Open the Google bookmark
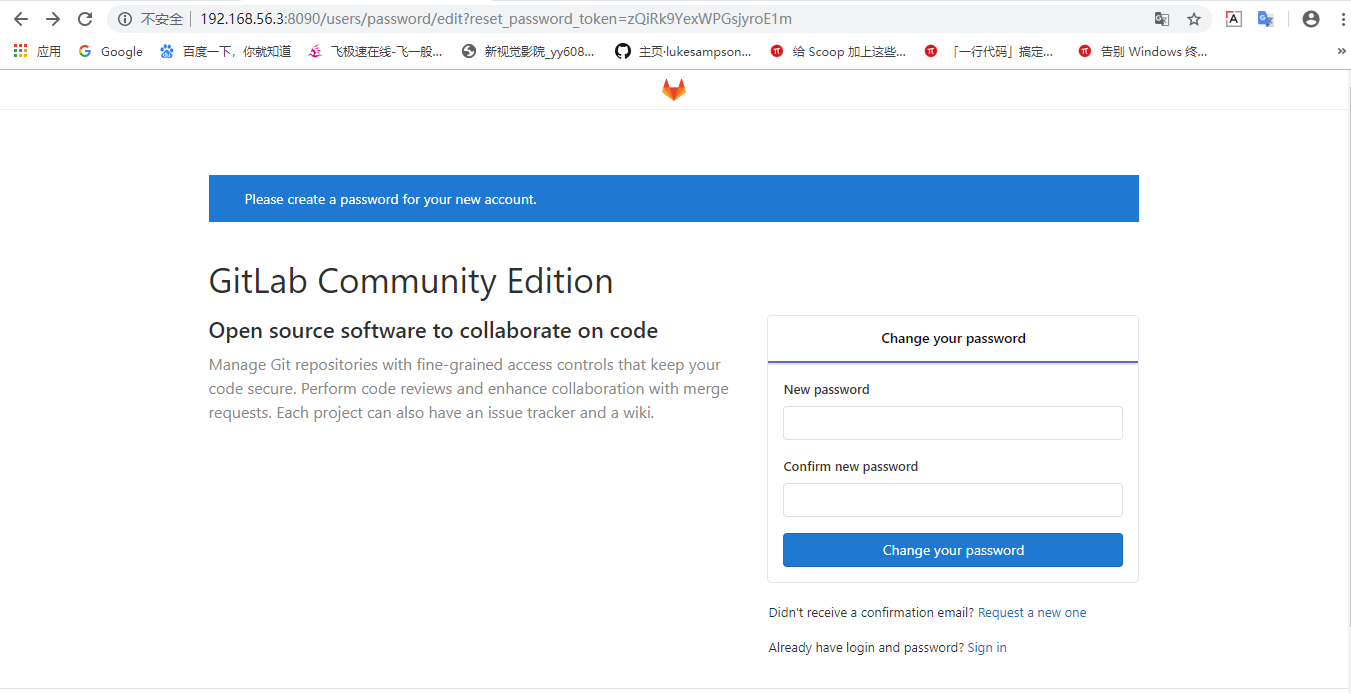The width and height of the screenshot is (1351, 694). pos(111,51)
